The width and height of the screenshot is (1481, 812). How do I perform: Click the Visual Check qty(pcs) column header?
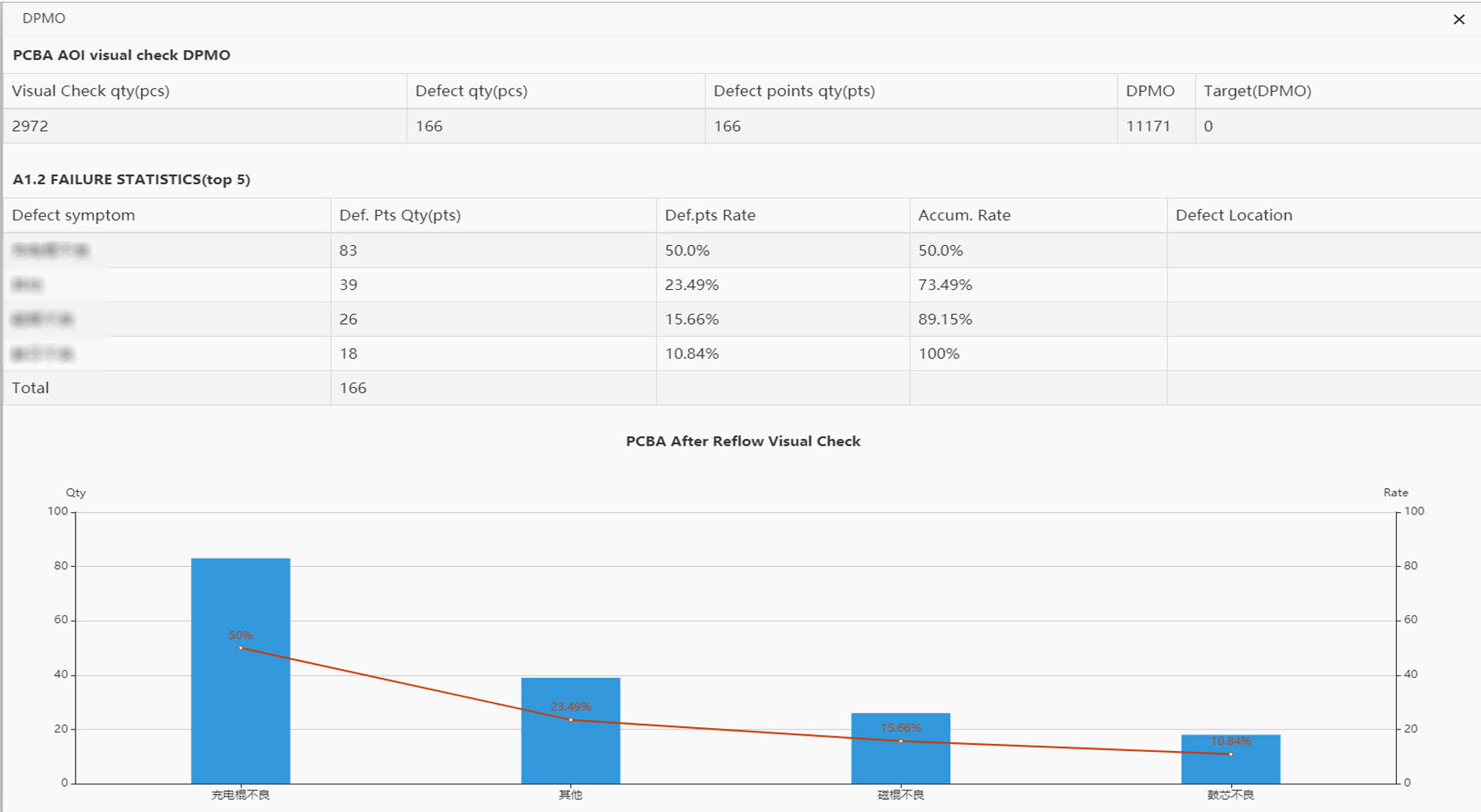(90, 91)
